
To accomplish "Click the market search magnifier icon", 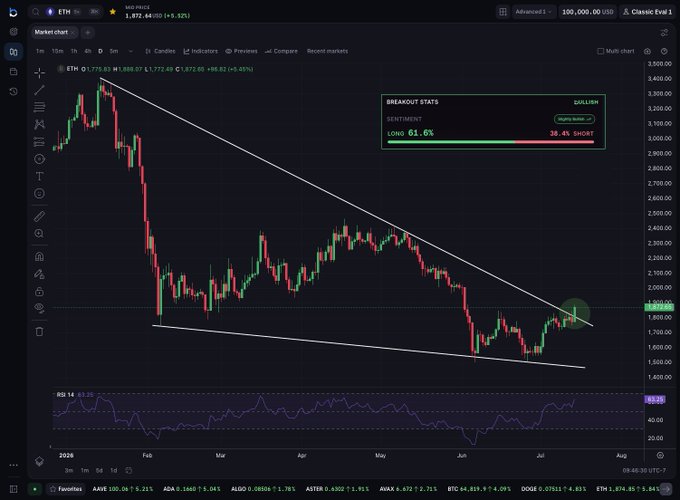I will 36,12.
